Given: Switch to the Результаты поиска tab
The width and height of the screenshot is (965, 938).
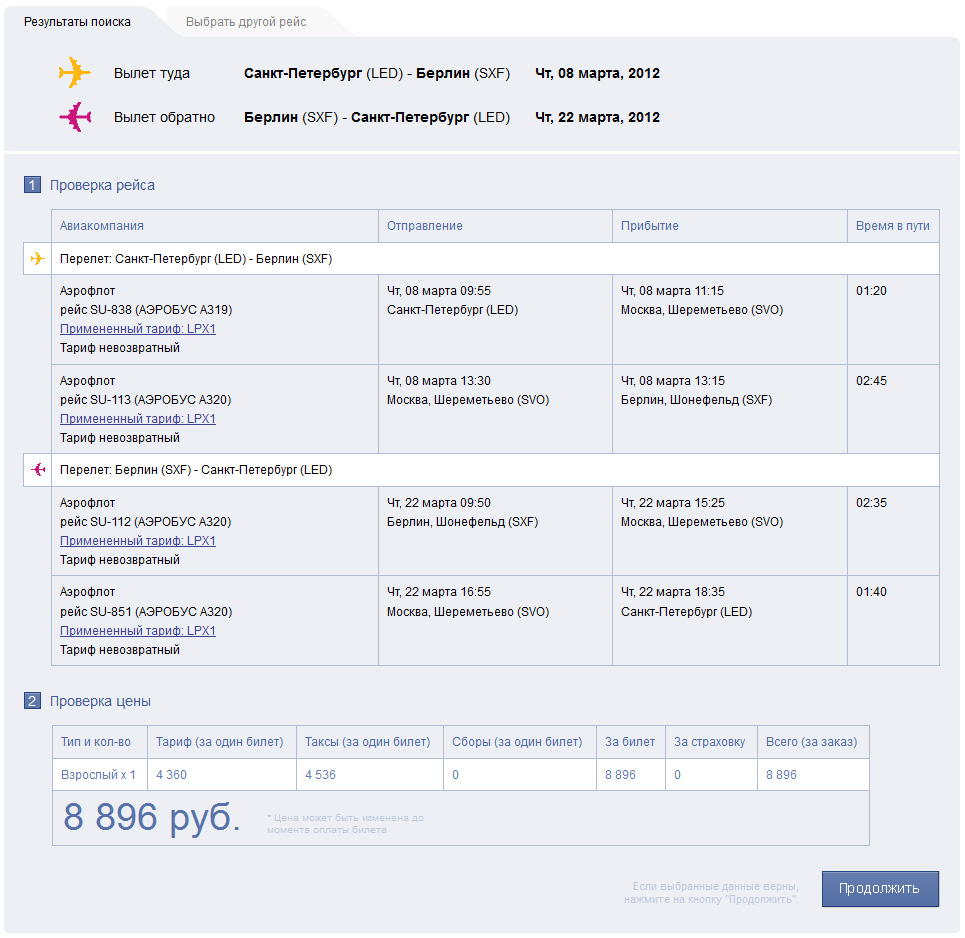Looking at the screenshot, I should [77, 21].
